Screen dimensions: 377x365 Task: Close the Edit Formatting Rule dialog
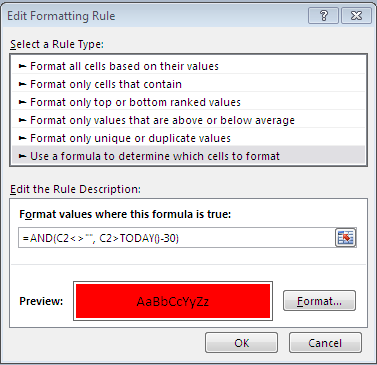(x=356, y=16)
